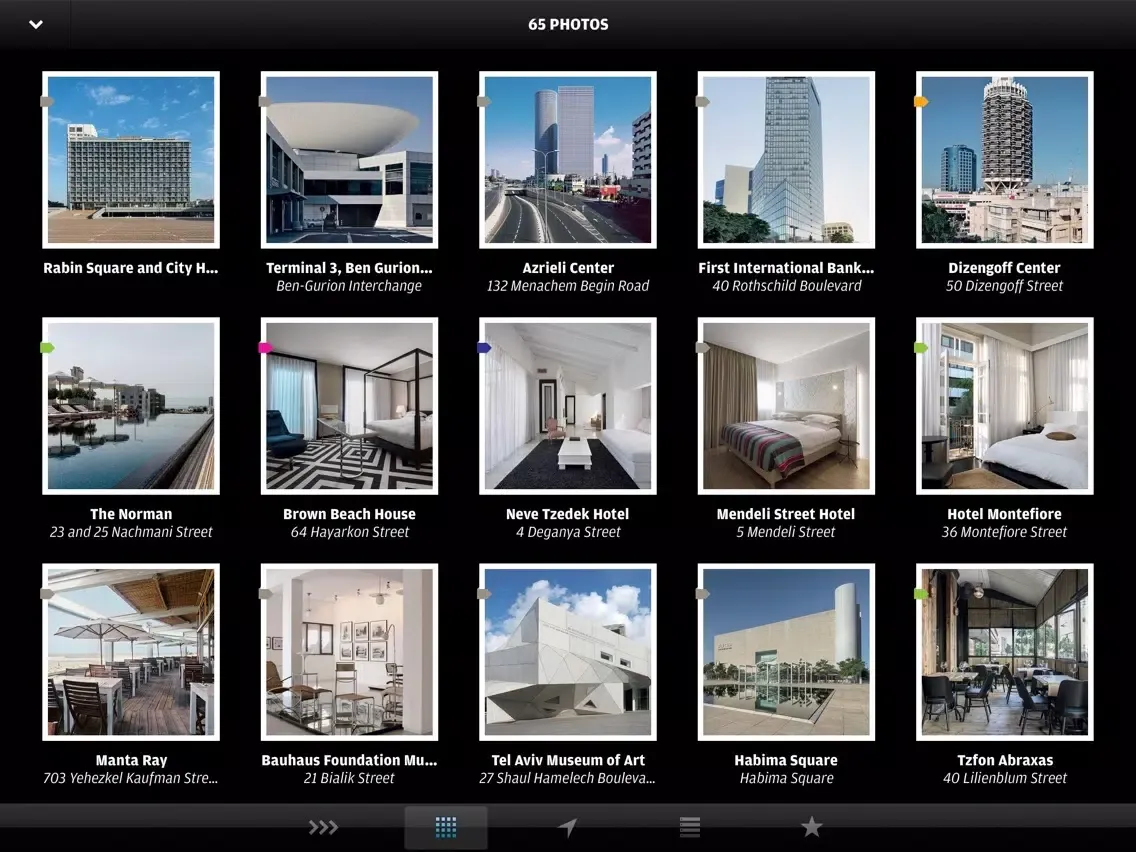
Task: Open the Mendeli Street Hotel photo
Action: (786, 406)
